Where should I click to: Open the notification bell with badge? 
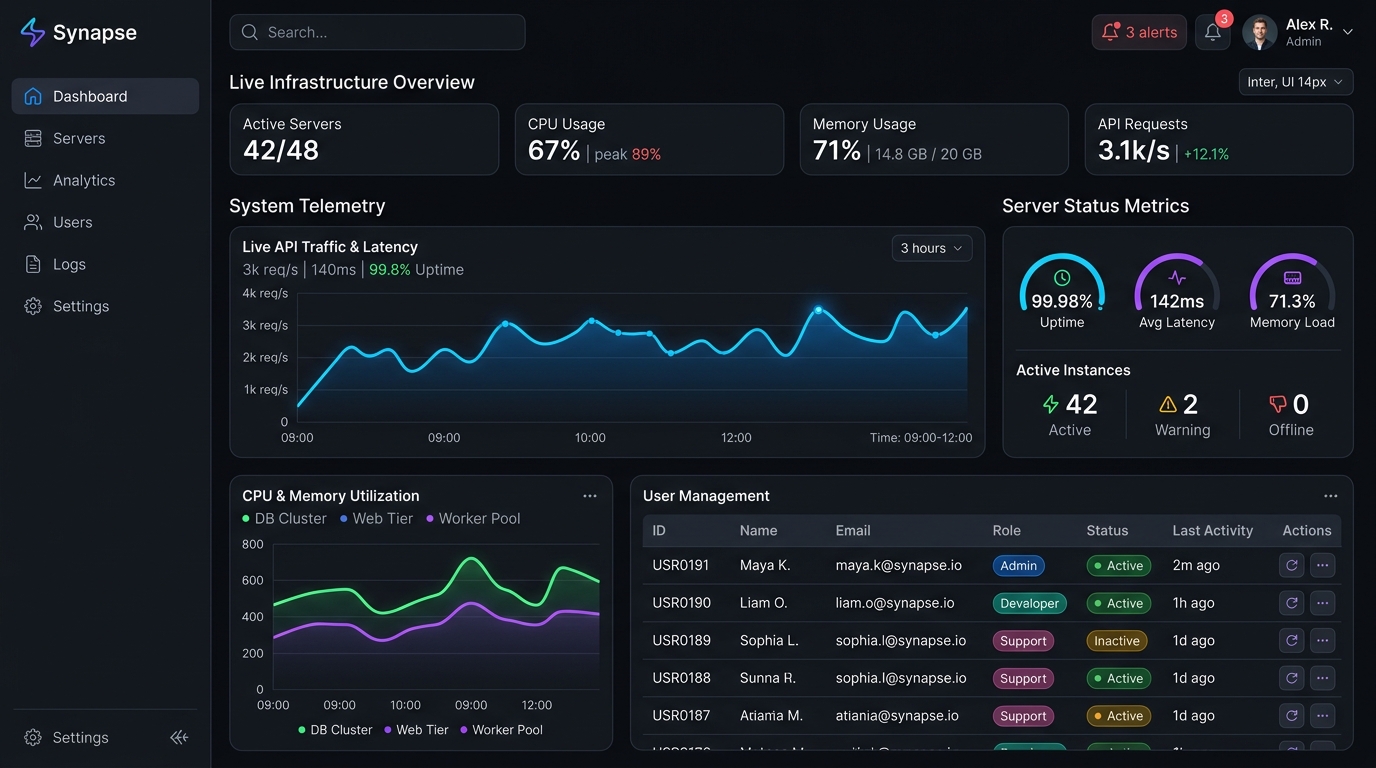click(1213, 32)
